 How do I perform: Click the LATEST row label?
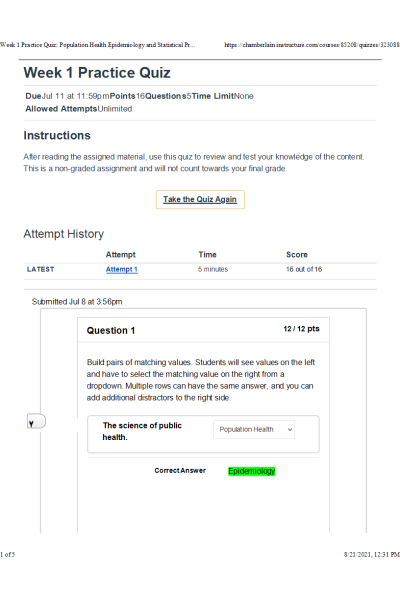coord(40,269)
